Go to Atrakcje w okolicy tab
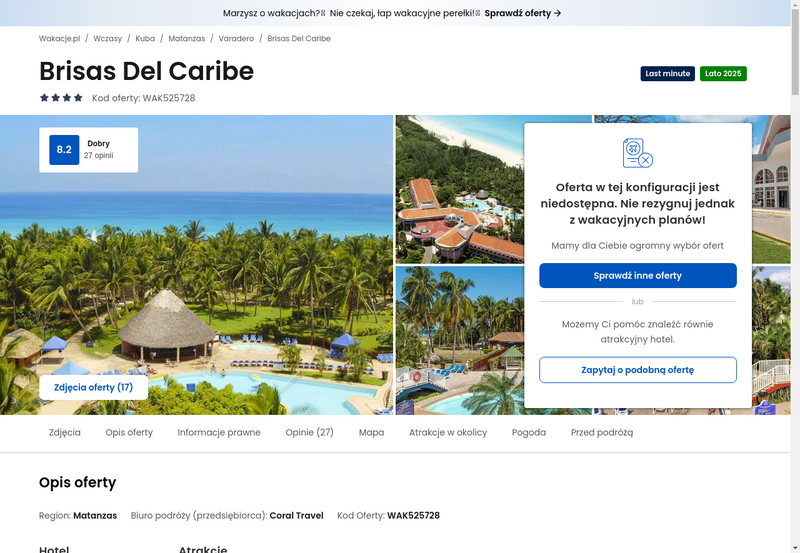The width and height of the screenshot is (800, 553). 448,433
